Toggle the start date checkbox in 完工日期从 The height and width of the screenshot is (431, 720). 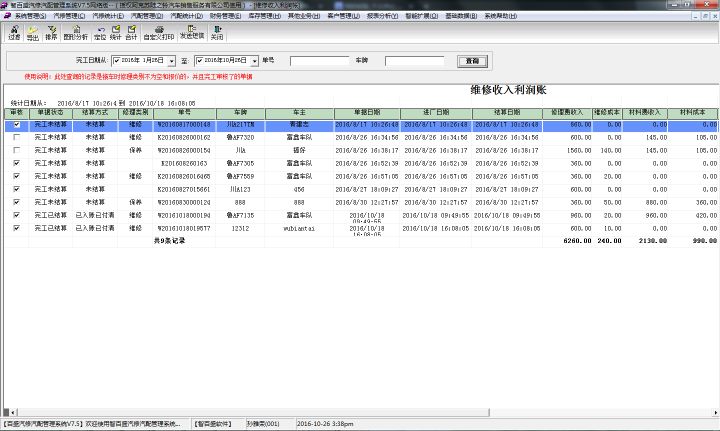pyautogui.click(x=117, y=61)
